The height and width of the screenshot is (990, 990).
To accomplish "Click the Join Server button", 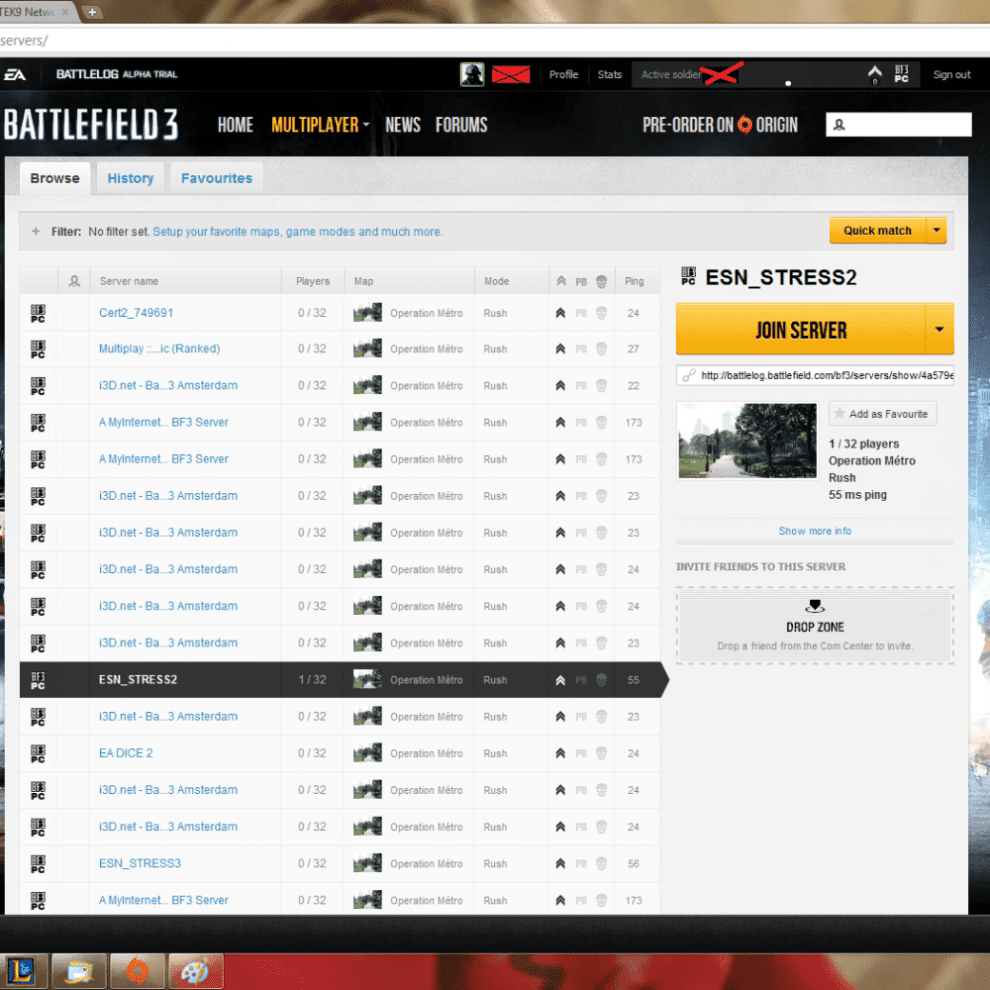I will click(x=800, y=329).
